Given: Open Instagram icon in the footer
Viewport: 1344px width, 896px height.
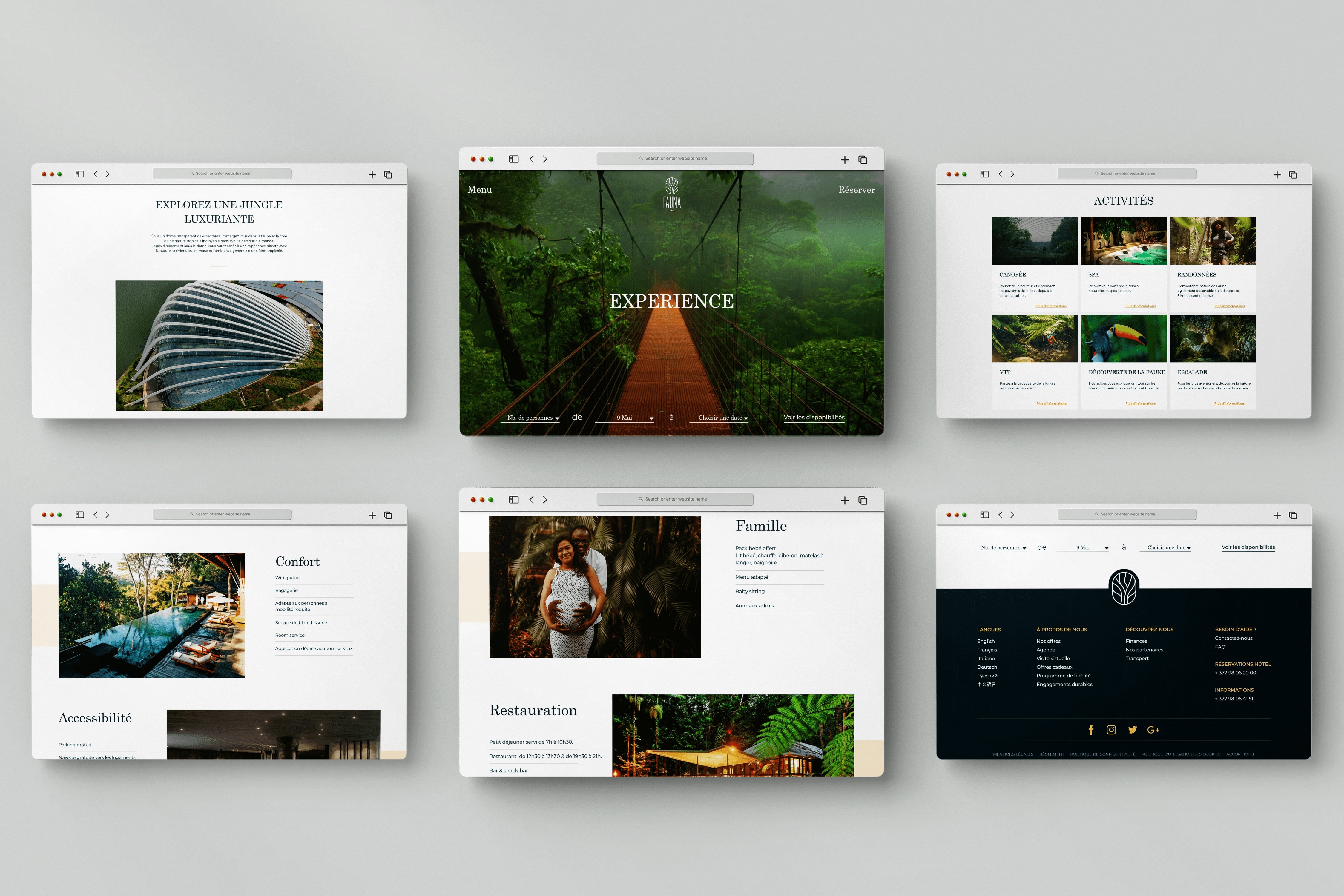Looking at the screenshot, I should [x=1111, y=730].
